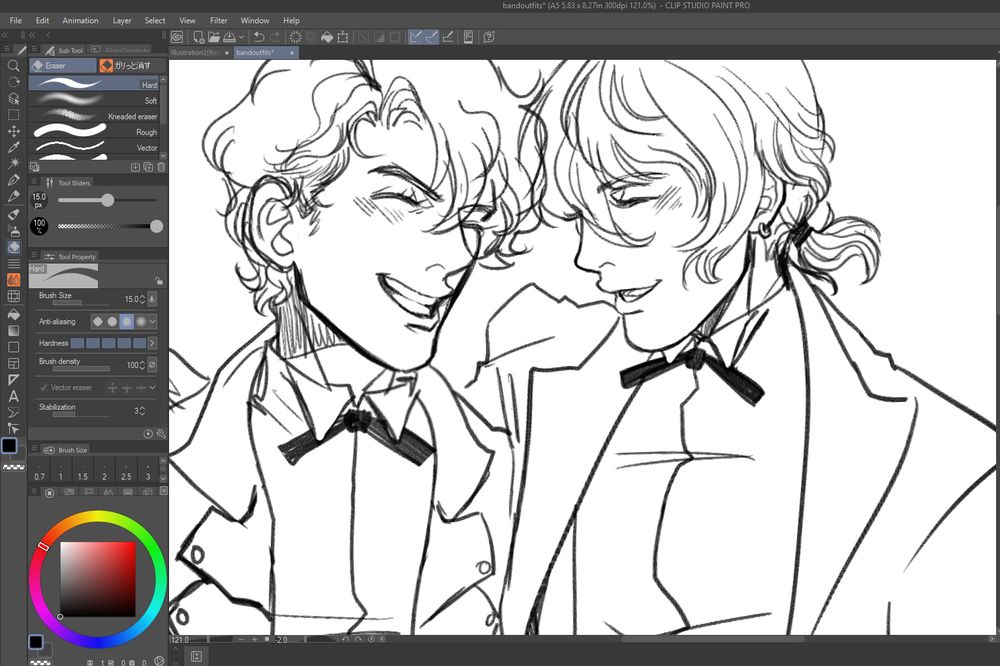The image size is (1000, 666).
Task: Open the Animation menu
Action: pyautogui.click(x=80, y=20)
